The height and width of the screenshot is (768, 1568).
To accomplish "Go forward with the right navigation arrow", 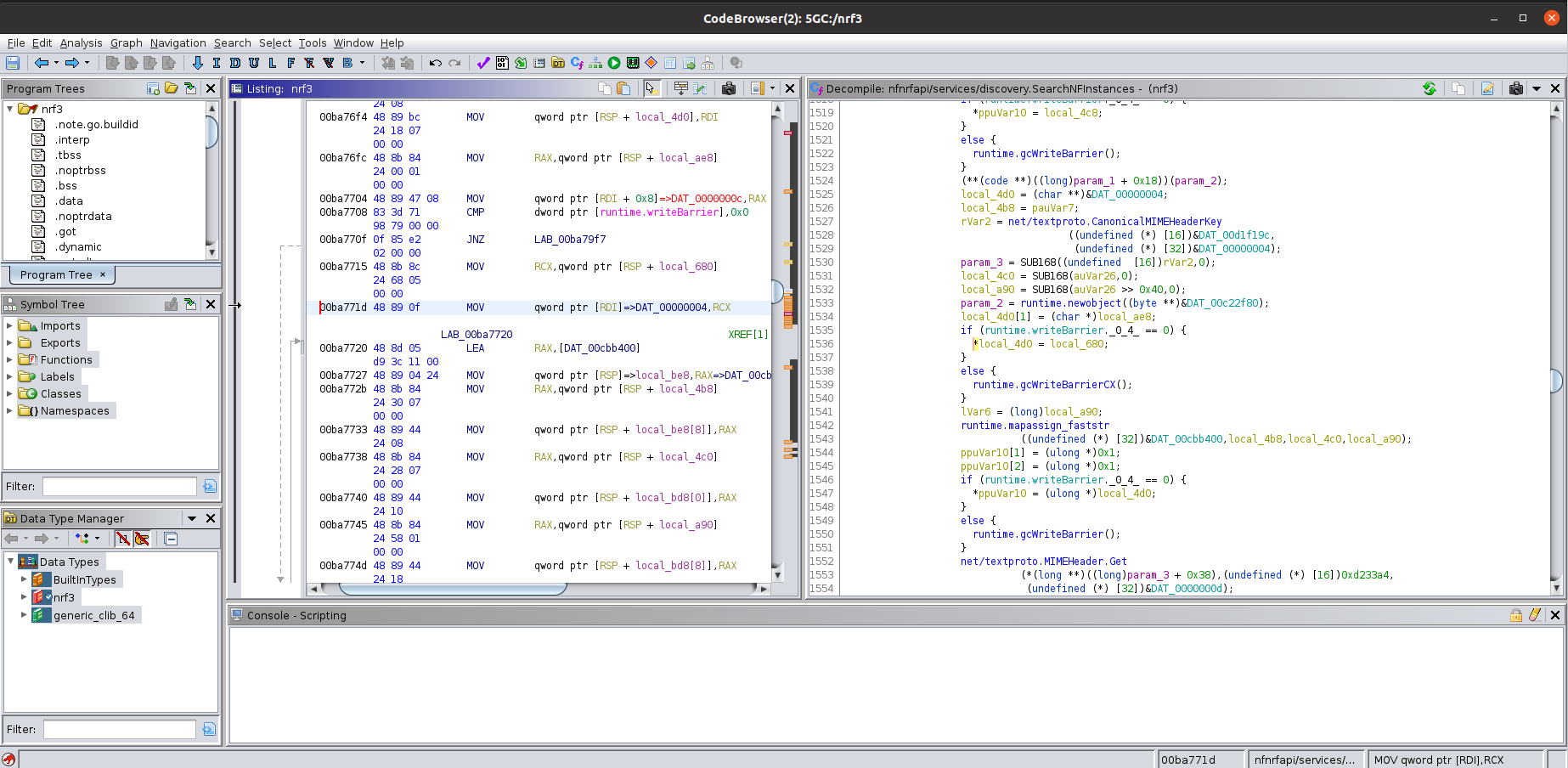I will click(72, 63).
